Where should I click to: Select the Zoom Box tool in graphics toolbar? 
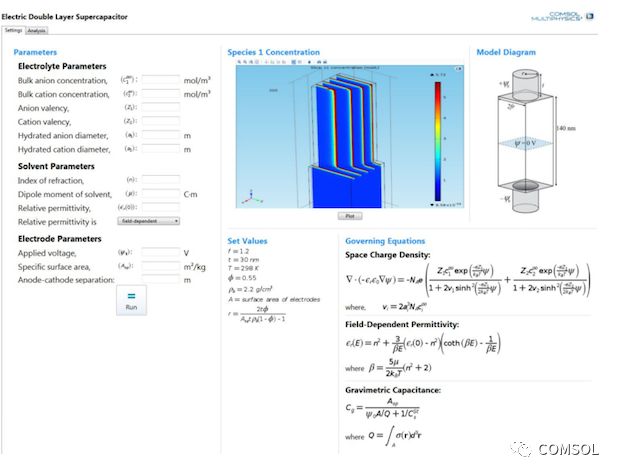251,62
